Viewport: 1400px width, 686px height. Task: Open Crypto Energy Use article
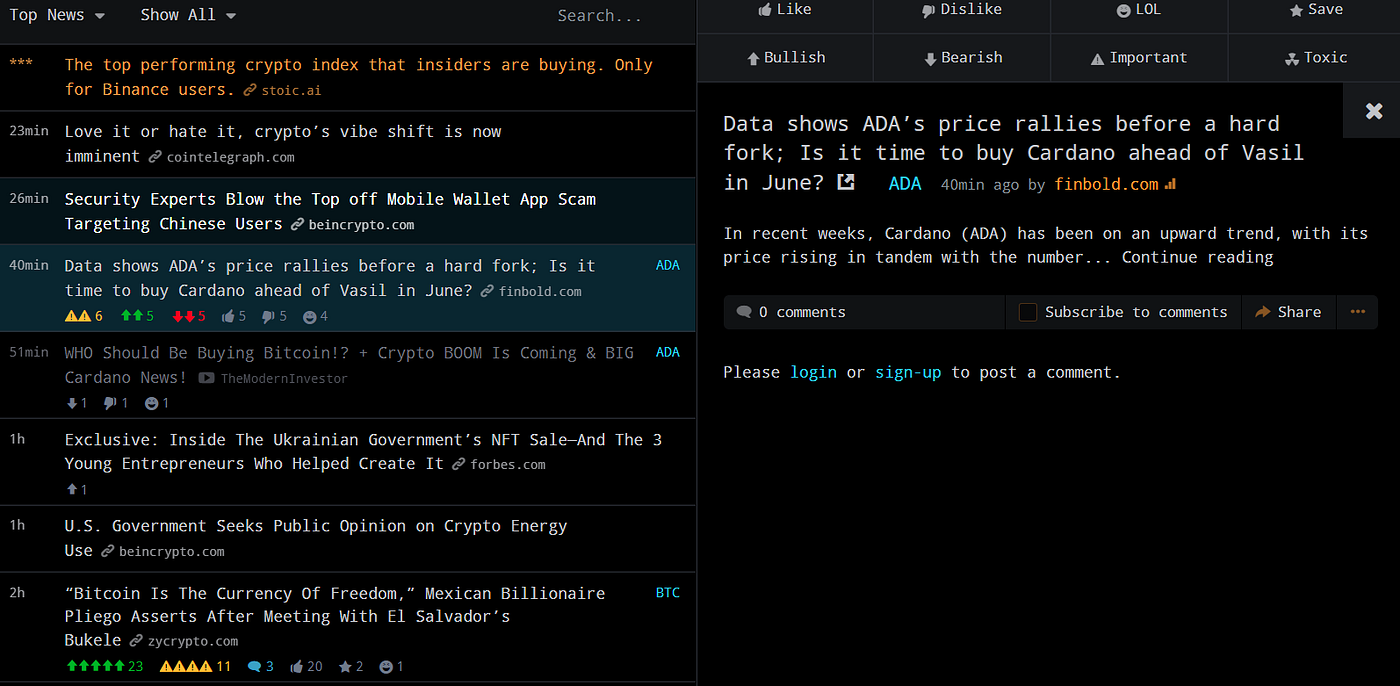click(316, 538)
